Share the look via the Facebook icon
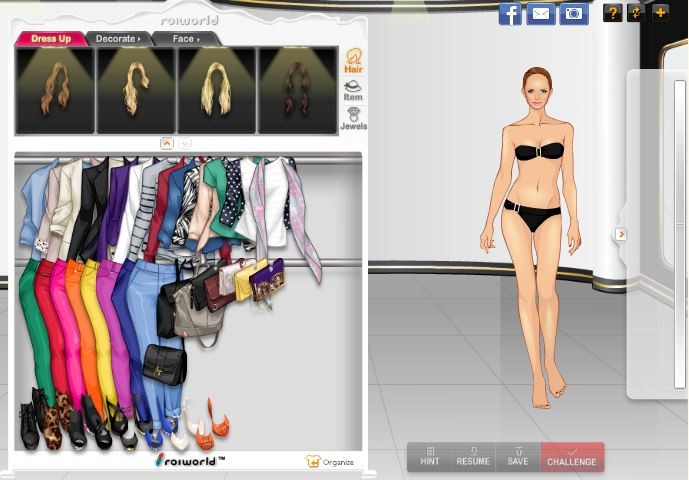The height and width of the screenshot is (480, 689). [510, 14]
